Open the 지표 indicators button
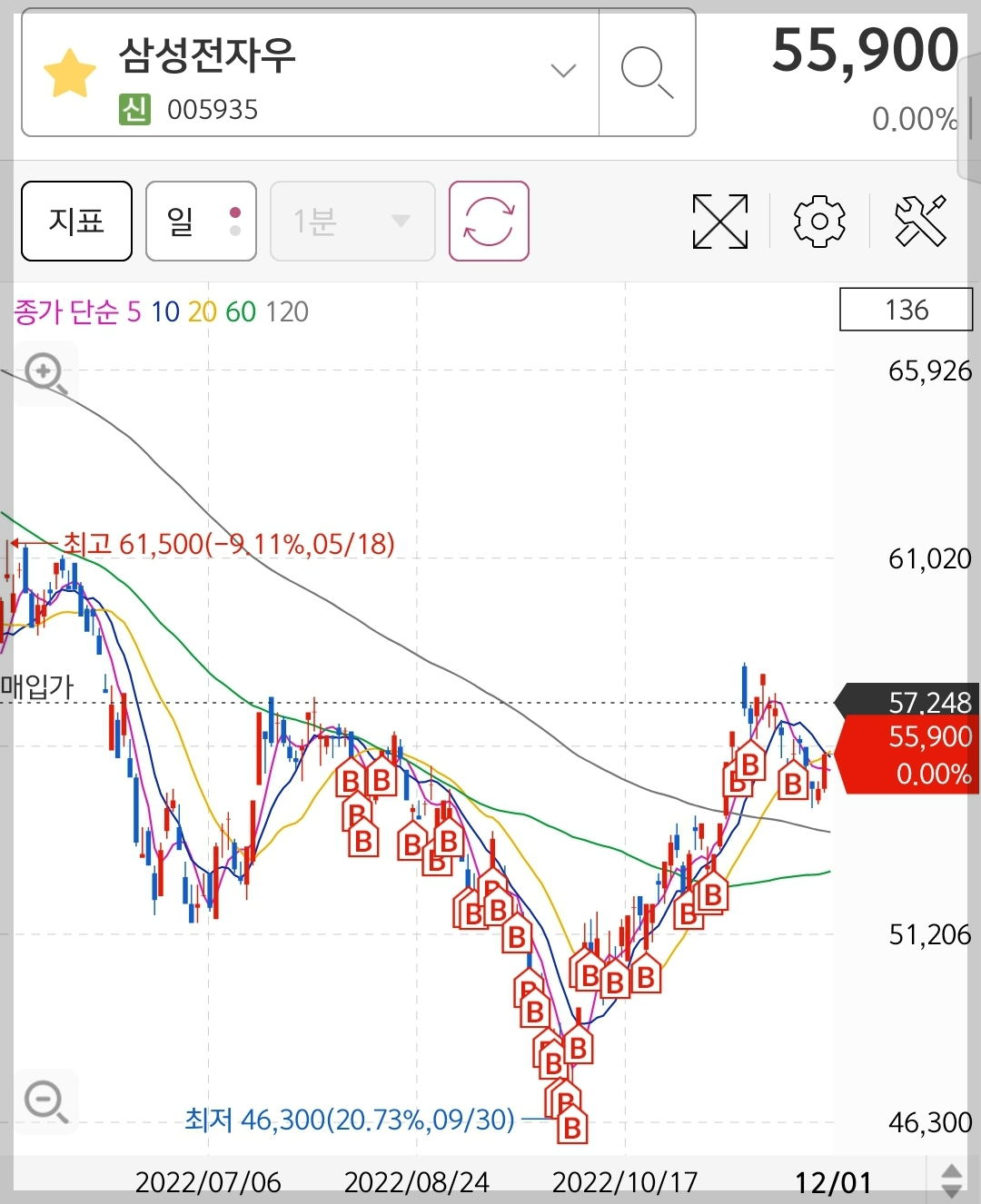 pos(76,221)
